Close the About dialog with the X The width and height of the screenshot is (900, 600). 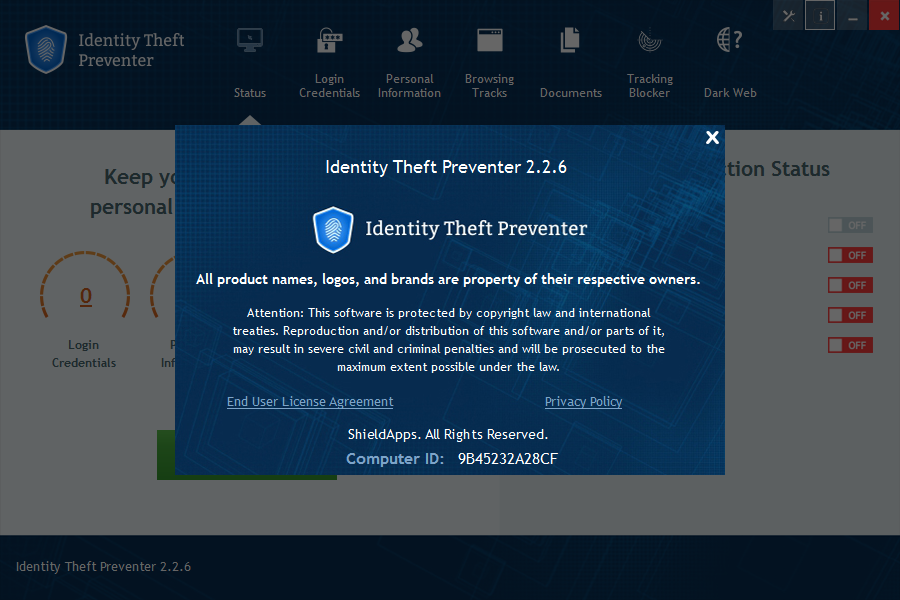click(712, 137)
